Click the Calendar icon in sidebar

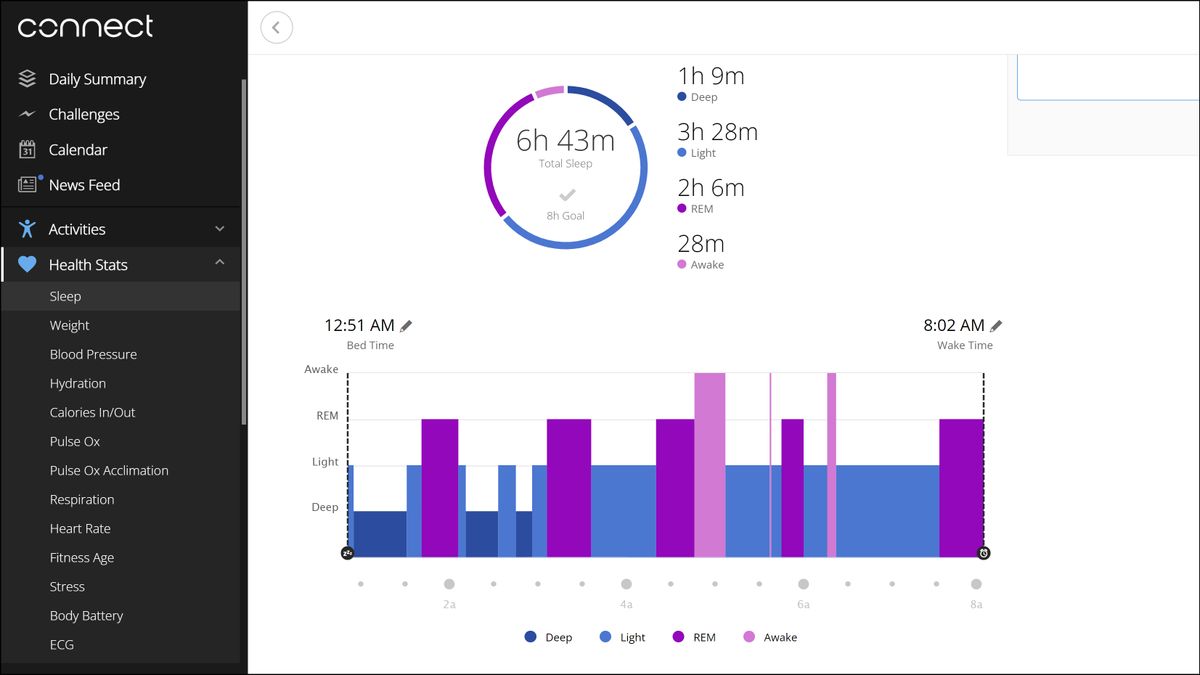point(27,150)
